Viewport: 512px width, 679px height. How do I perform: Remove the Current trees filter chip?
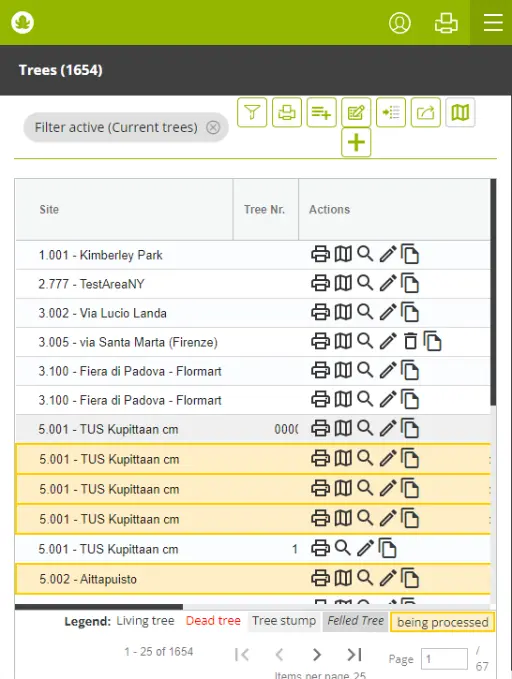213,127
